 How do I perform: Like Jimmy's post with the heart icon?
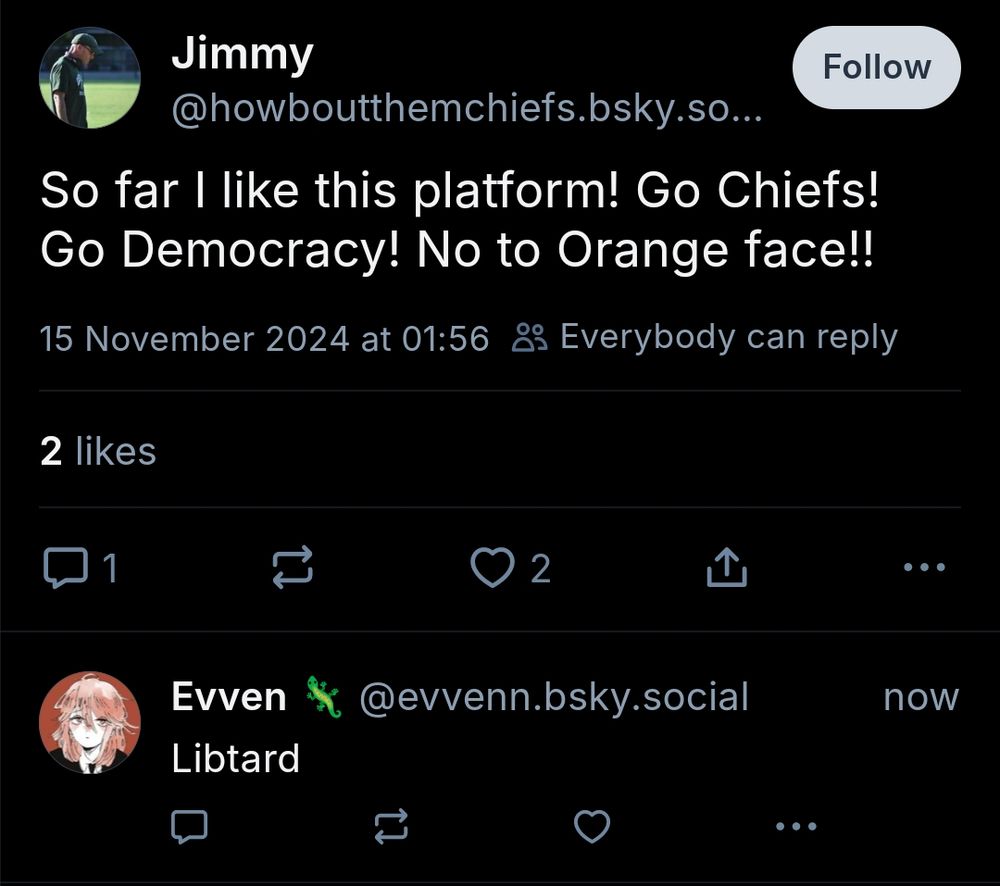(491, 568)
